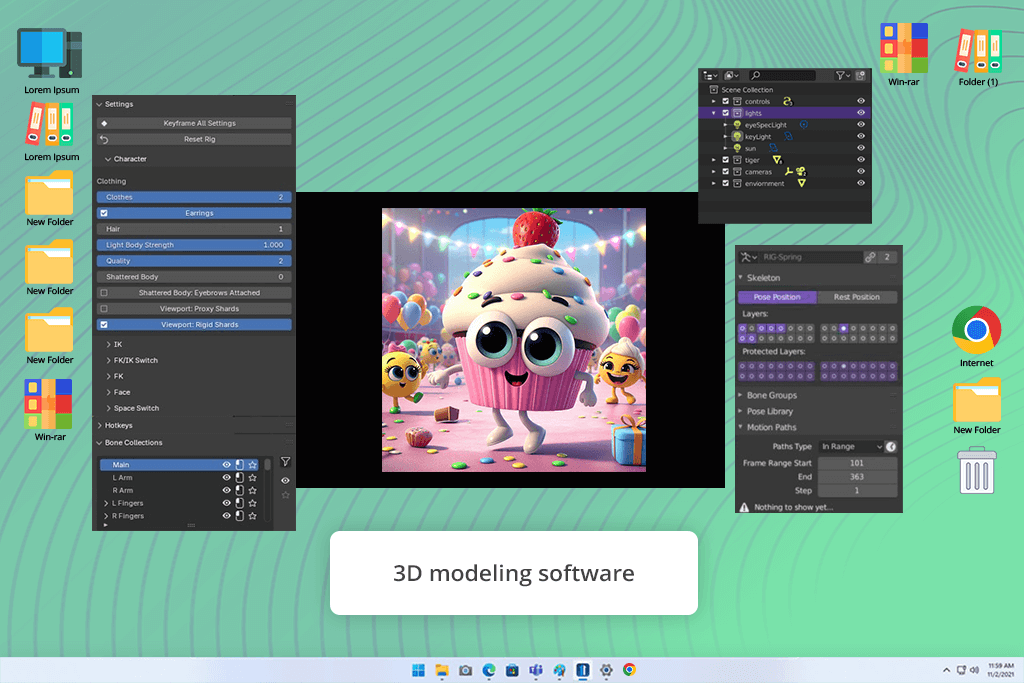This screenshot has width=1024, height=683.
Task: Uncheck the controls collection checkbox
Action: pyautogui.click(x=725, y=101)
